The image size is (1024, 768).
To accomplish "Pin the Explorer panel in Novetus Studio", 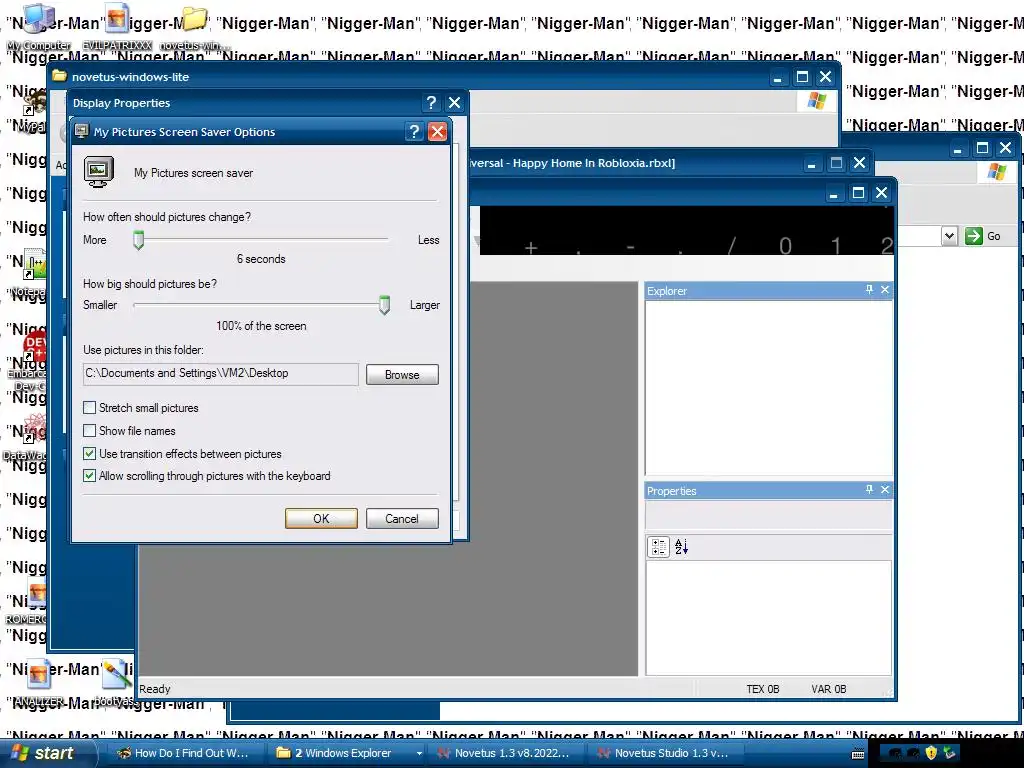I will pos(869,289).
